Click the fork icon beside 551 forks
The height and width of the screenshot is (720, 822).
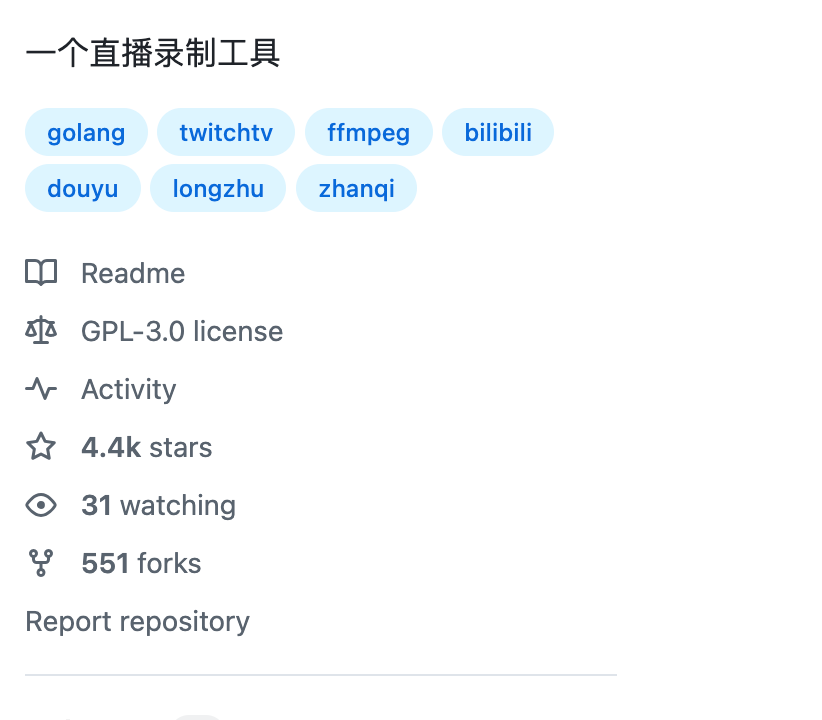pyautogui.click(x=41, y=563)
